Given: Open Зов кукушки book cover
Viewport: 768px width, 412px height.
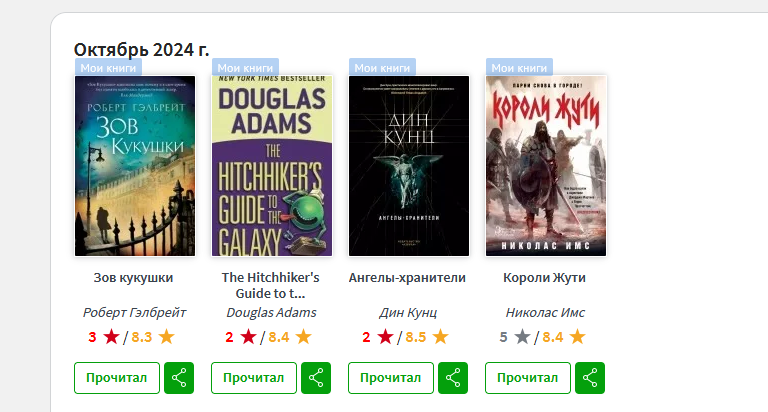Looking at the screenshot, I should tap(135, 166).
